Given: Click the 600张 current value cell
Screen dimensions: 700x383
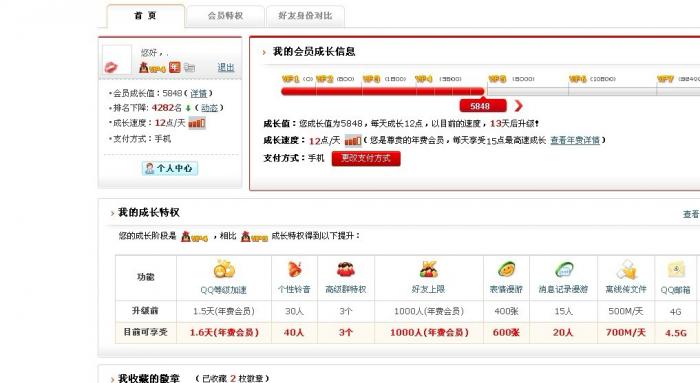Looking at the screenshot, I should click(x=507, y=333).
